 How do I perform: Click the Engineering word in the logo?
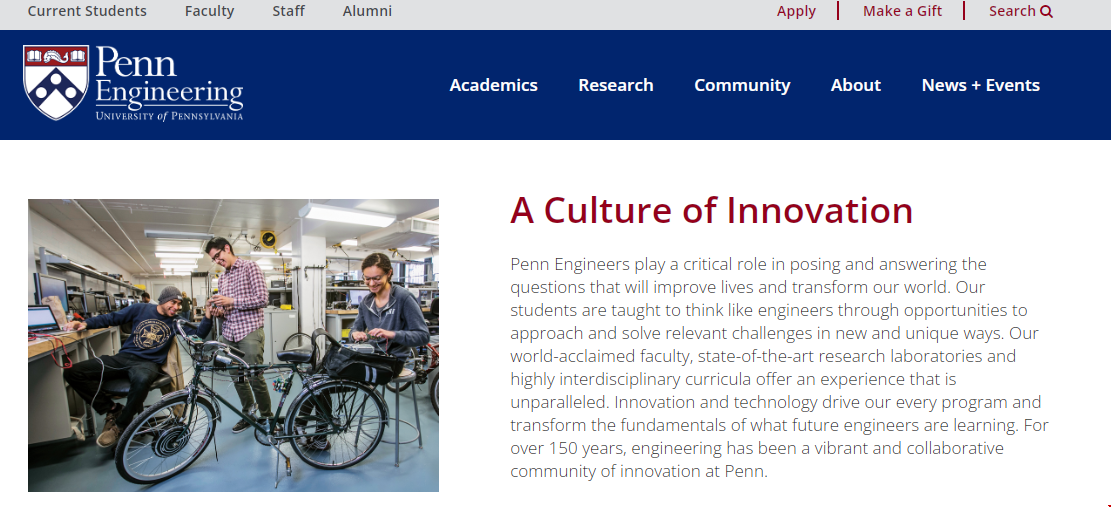point(169,93)
